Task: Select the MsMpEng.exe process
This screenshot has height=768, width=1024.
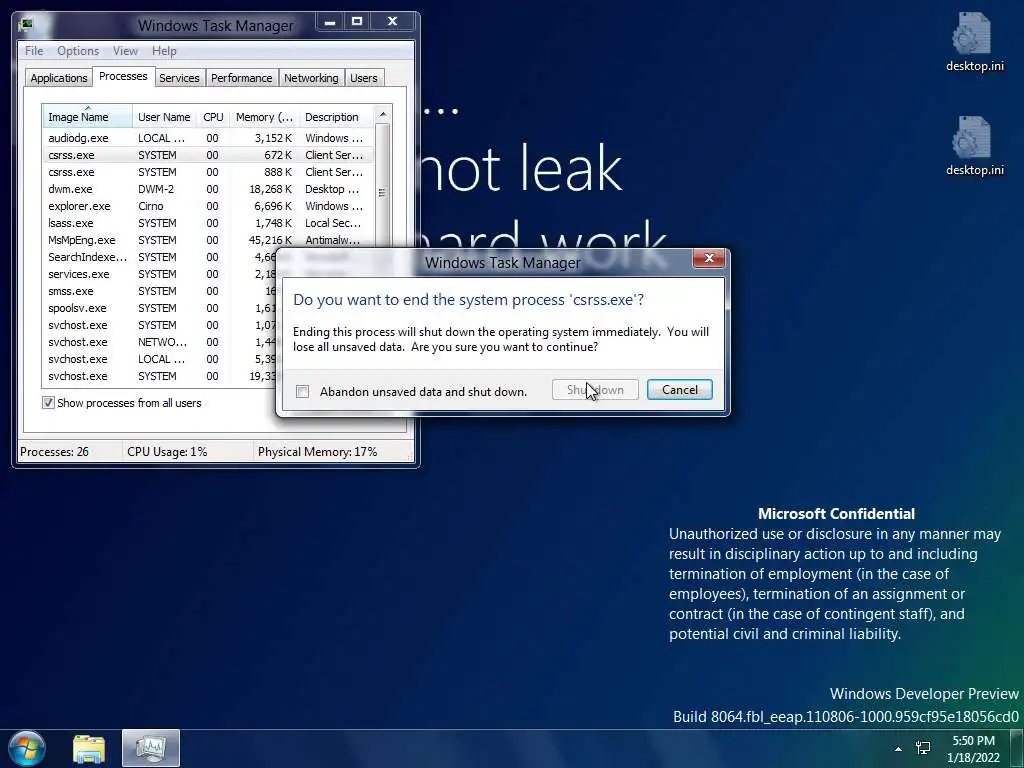Action: 208,240
